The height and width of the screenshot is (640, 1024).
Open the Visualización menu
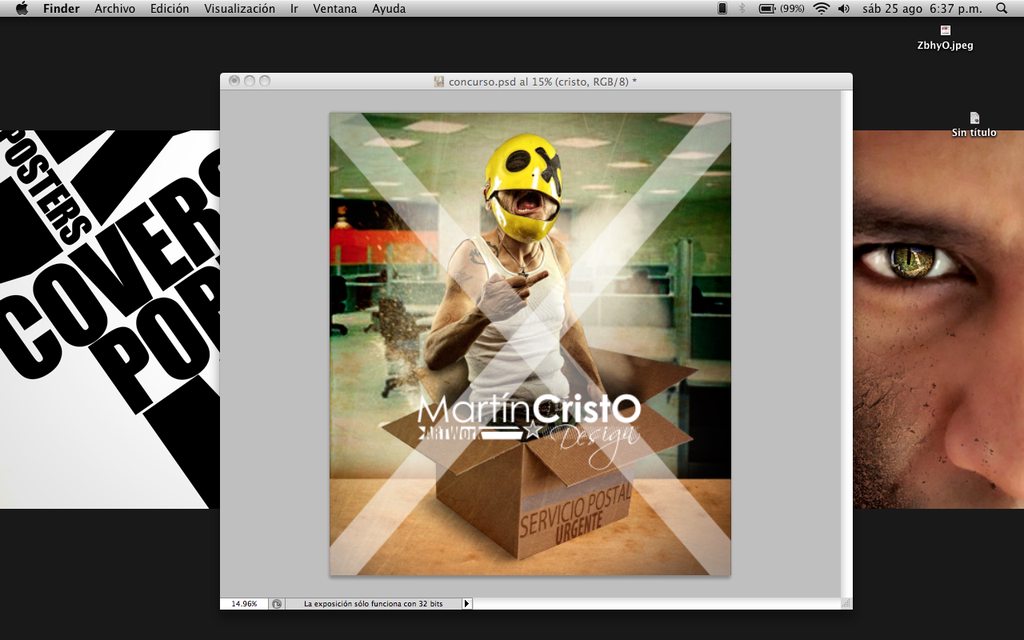[x=239, y=8]
